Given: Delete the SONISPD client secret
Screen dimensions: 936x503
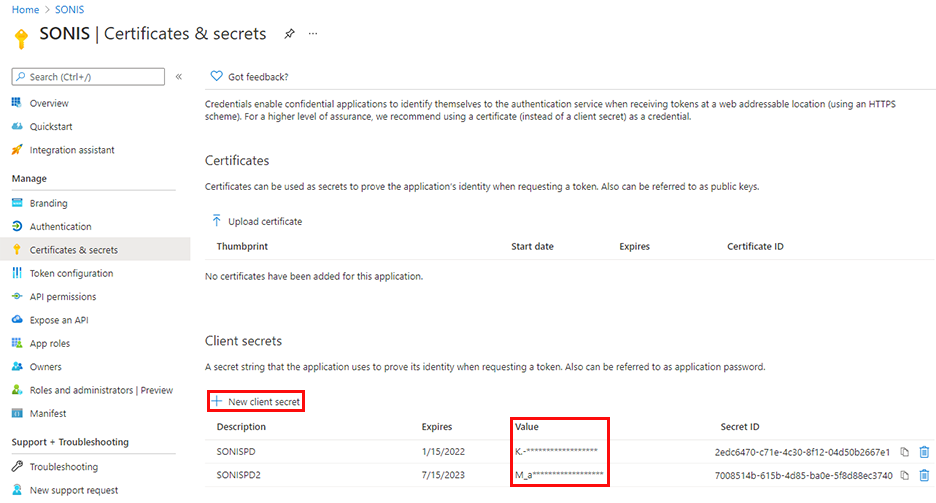Looking at the screenshot, I should coord(924,452).
